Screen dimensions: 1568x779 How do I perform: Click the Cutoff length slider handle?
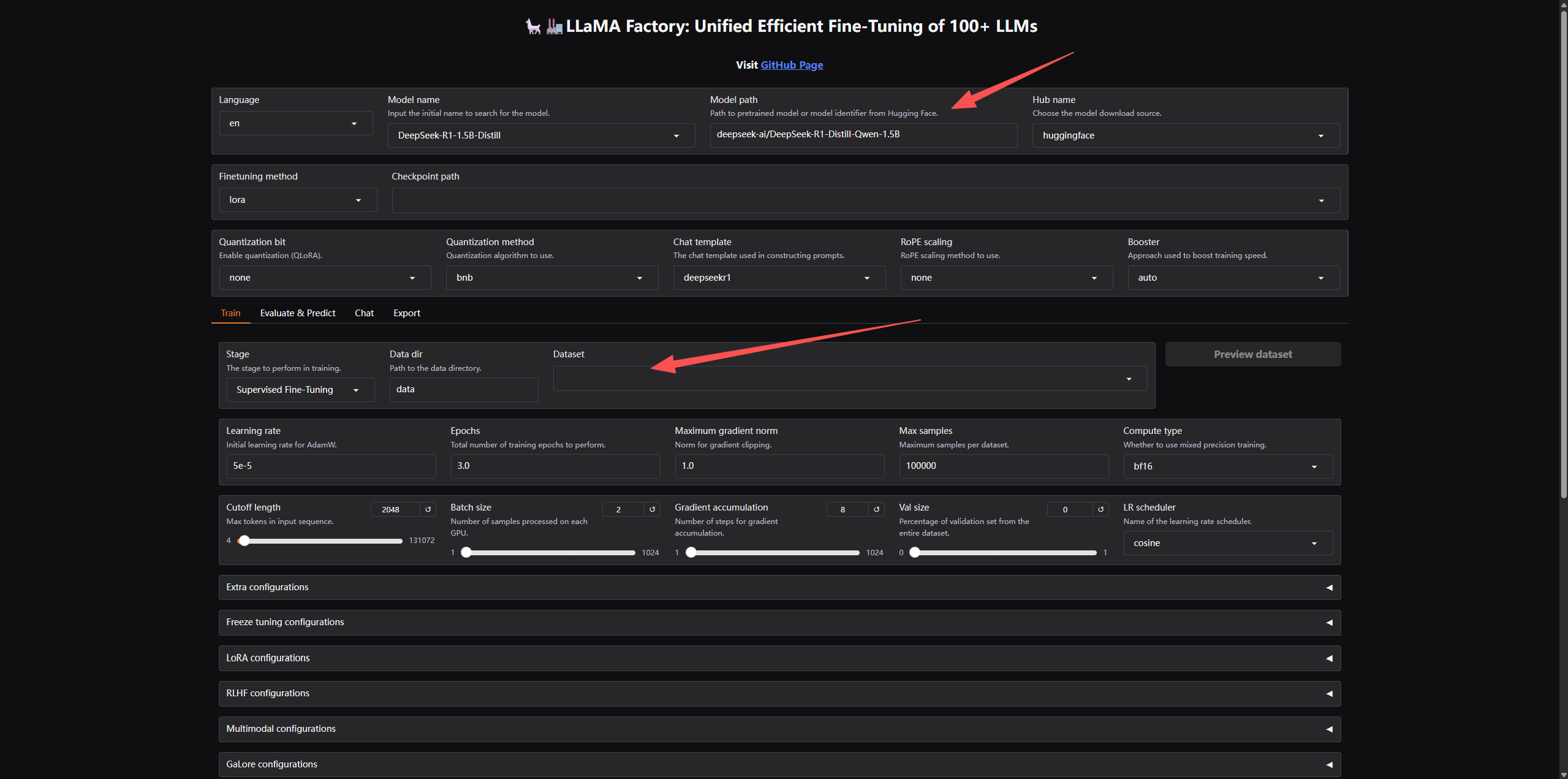point(244,541)
